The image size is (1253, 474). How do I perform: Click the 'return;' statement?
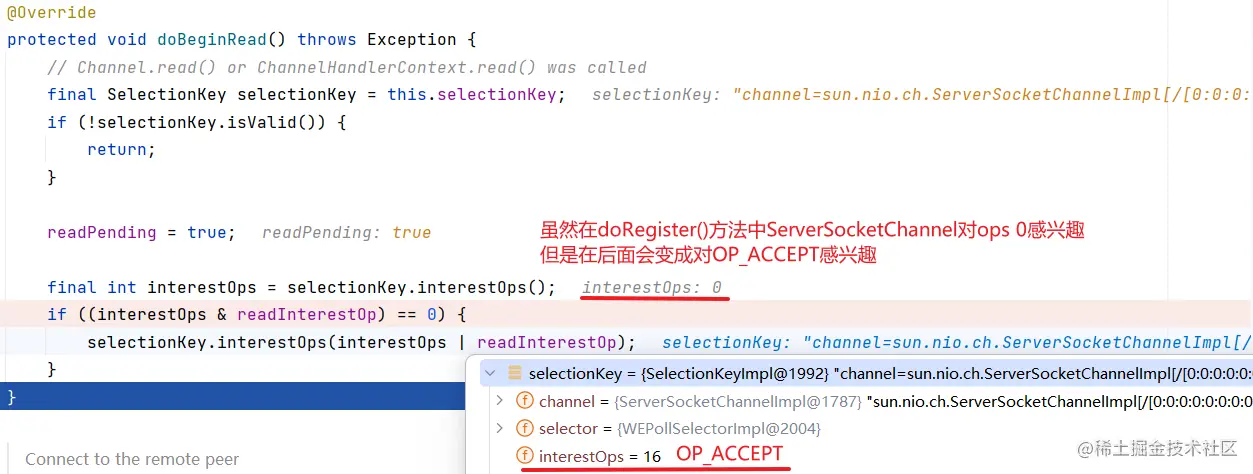121,150
